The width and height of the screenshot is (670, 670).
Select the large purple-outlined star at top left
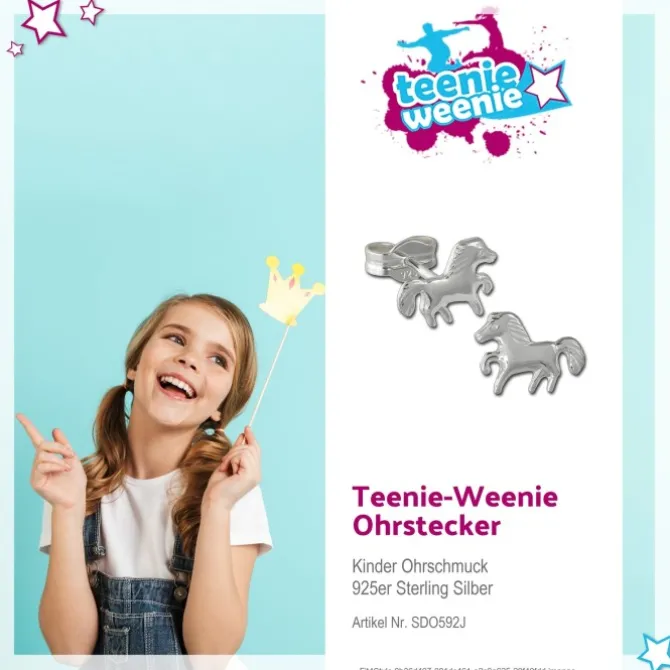[x=44, y=19]
